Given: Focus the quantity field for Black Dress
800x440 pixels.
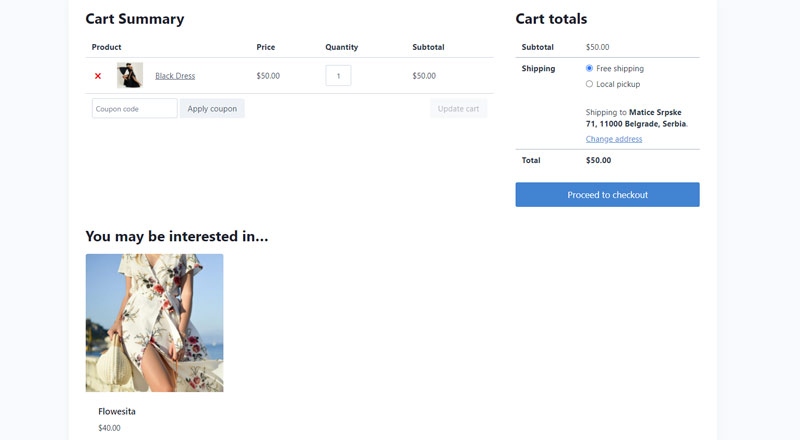Looking at the screenshot, I should (338, 76).
